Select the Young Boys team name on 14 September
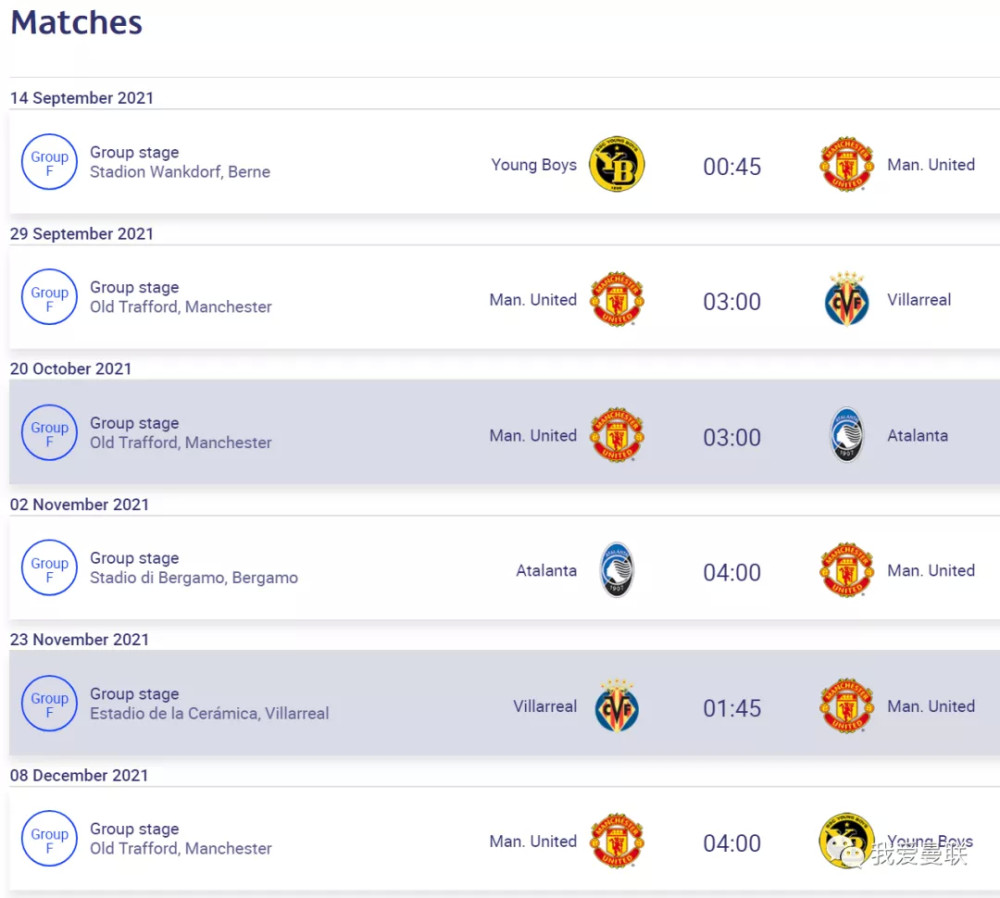The image size is (1000, 898). point(533,165)
